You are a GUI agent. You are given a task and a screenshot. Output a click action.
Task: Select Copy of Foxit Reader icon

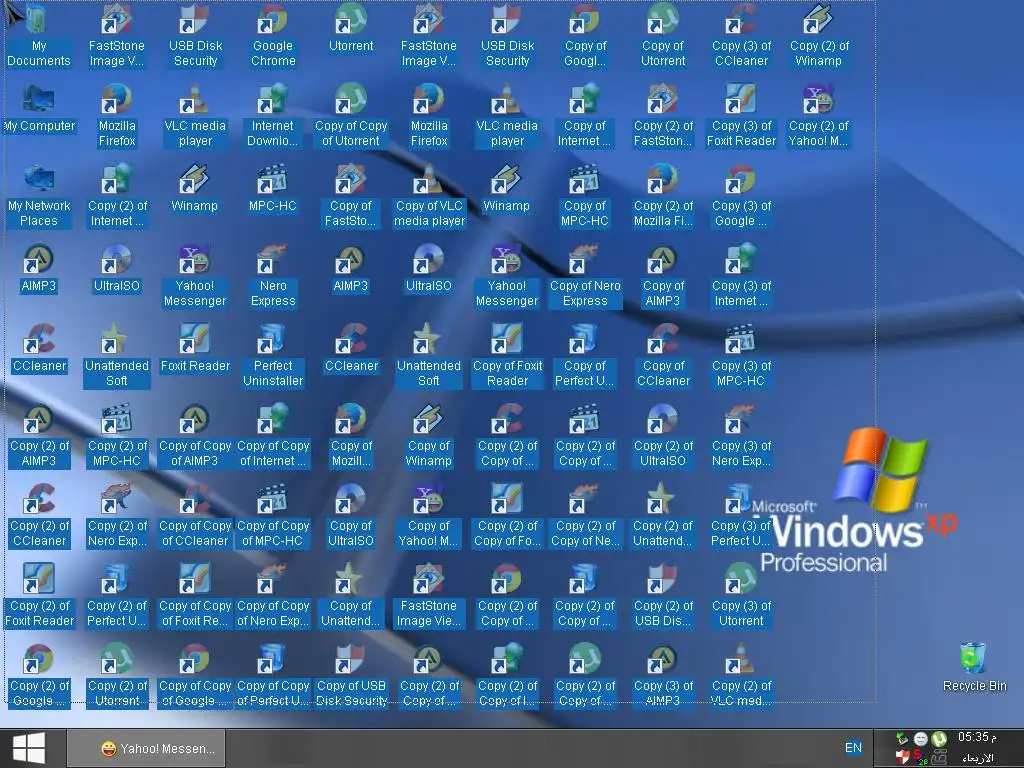pos(507,356)
